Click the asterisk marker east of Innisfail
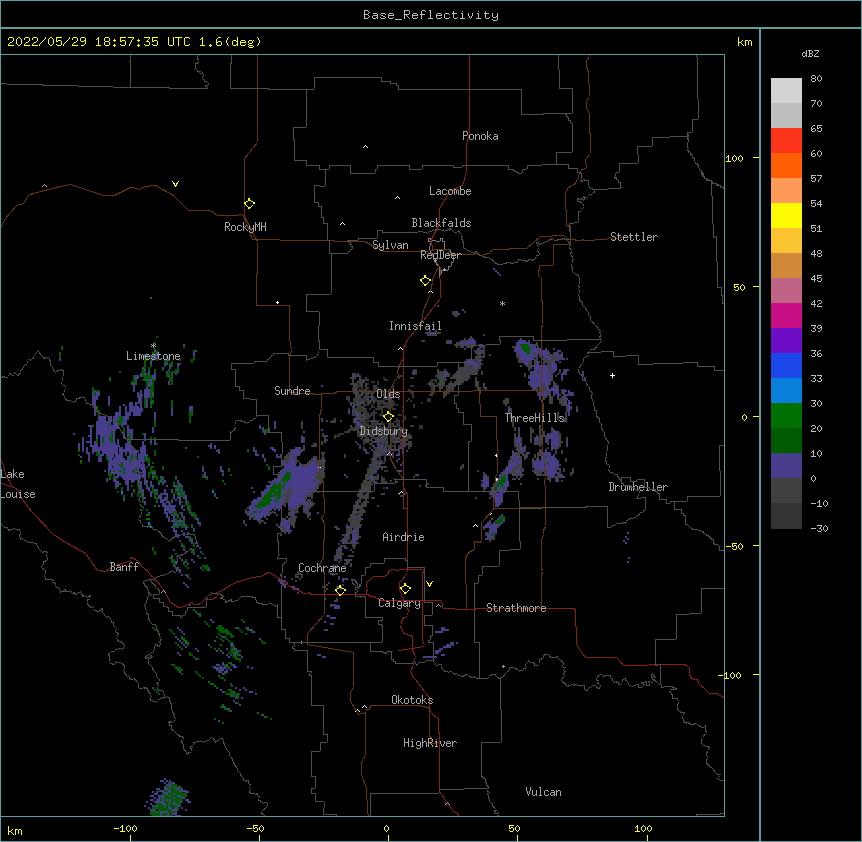Image resolution: width=862 pixels, height=842 pixels. click(x=502, y=303)
